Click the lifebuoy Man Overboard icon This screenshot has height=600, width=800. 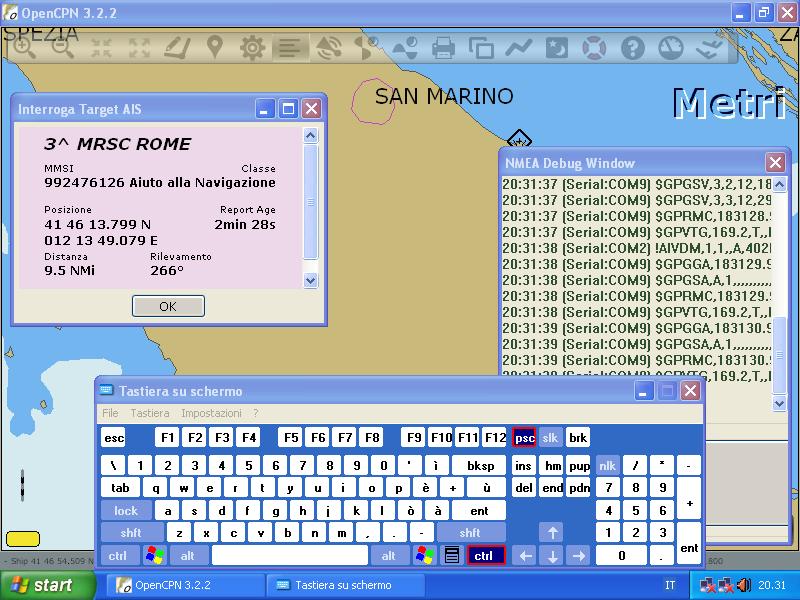coord(594,48)
